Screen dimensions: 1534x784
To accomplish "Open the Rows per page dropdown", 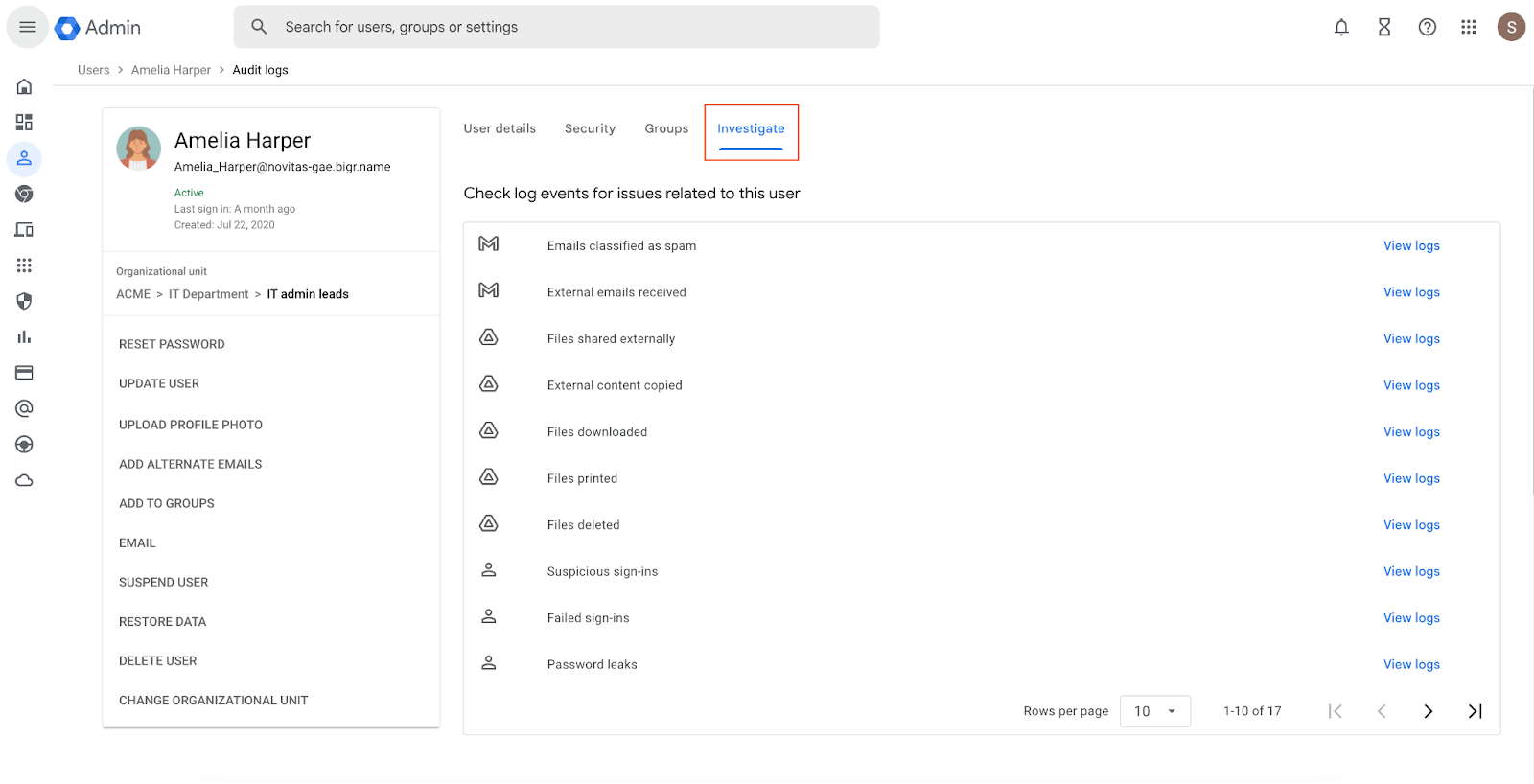I will (x=1155, y=711).
